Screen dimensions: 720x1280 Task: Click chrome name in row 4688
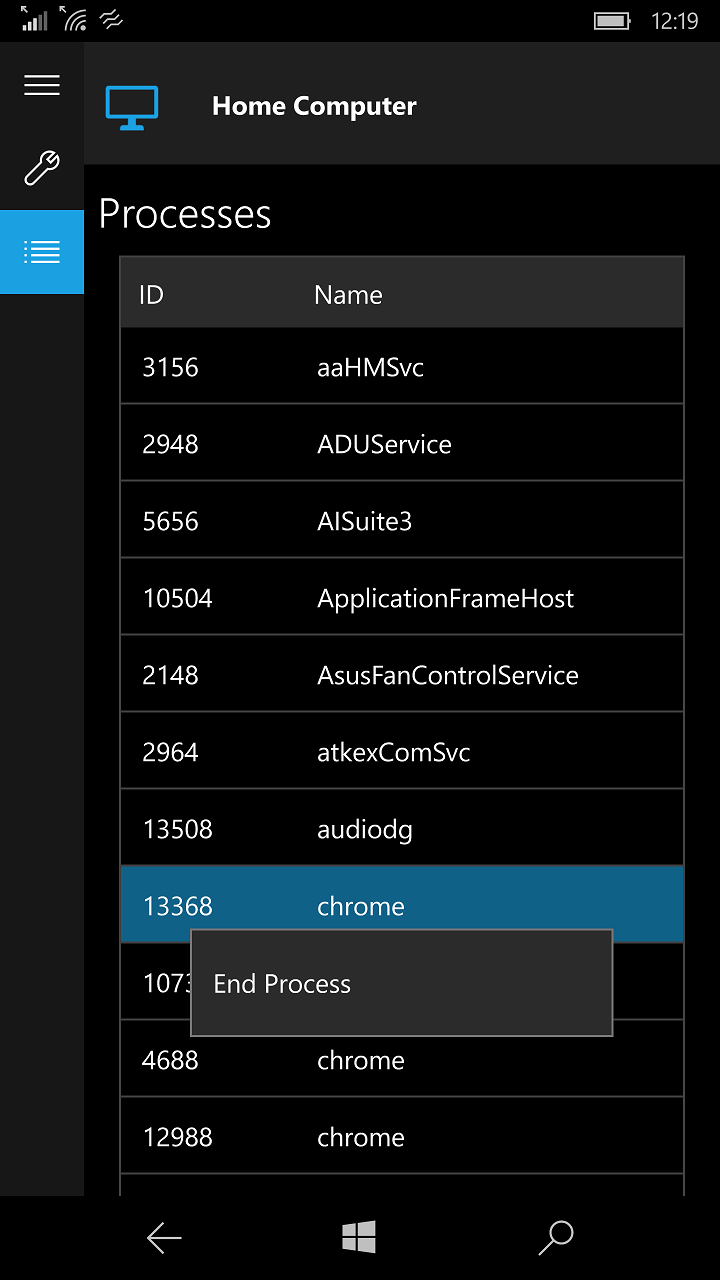coord(361,1060)
